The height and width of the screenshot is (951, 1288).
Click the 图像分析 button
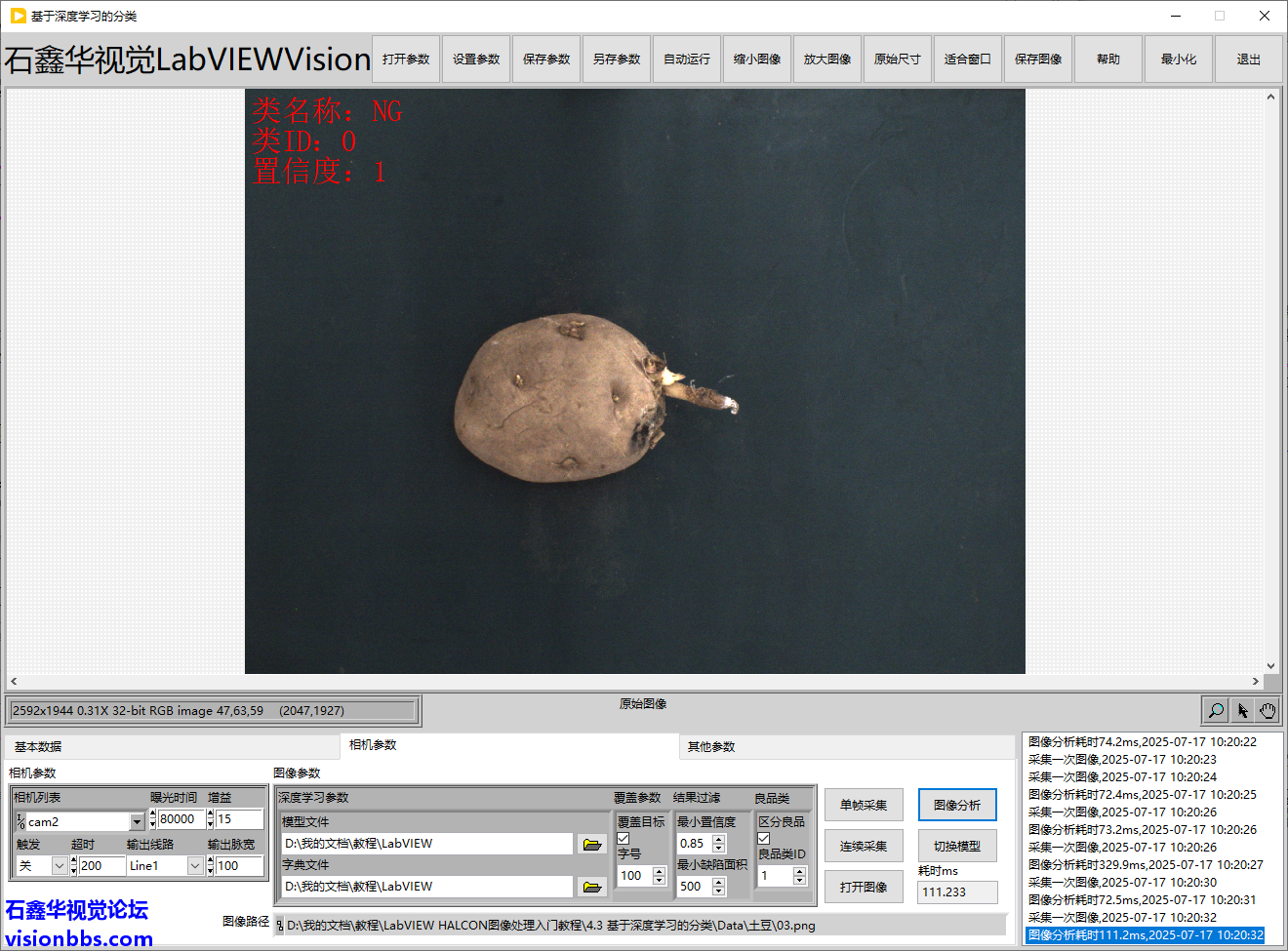956,805
